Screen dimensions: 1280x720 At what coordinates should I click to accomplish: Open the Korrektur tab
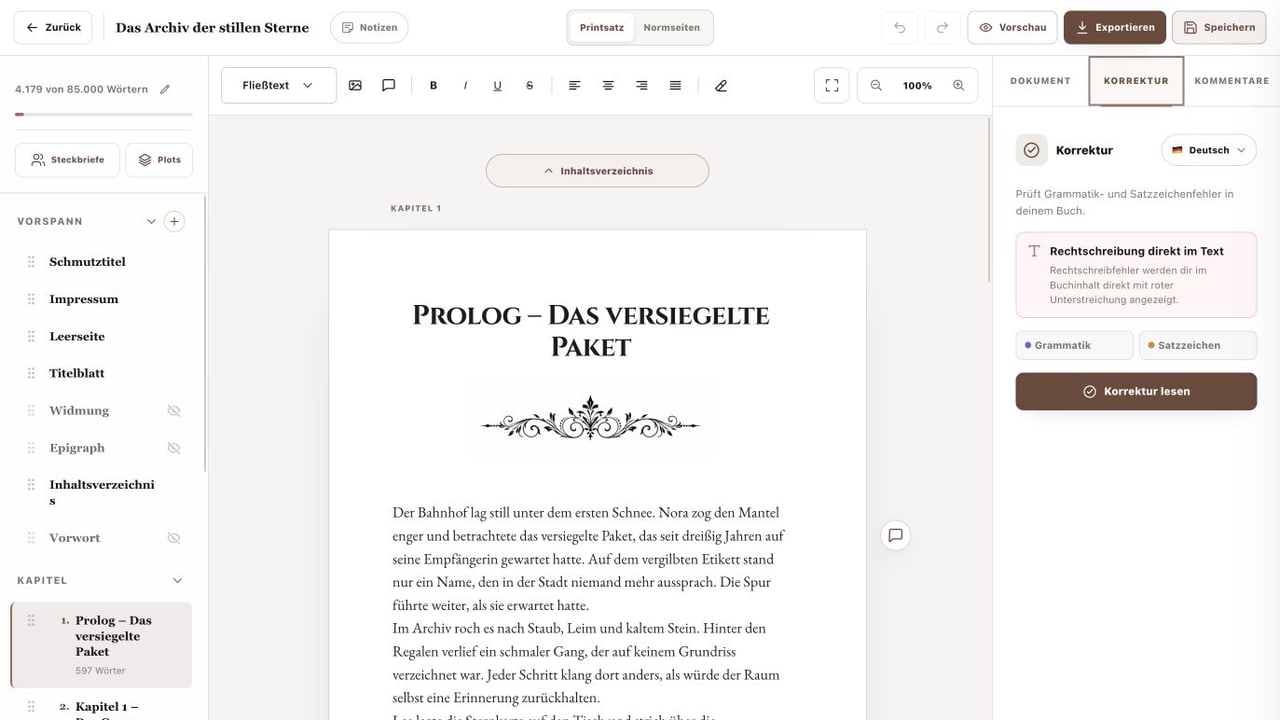[x=1136, y=81]
